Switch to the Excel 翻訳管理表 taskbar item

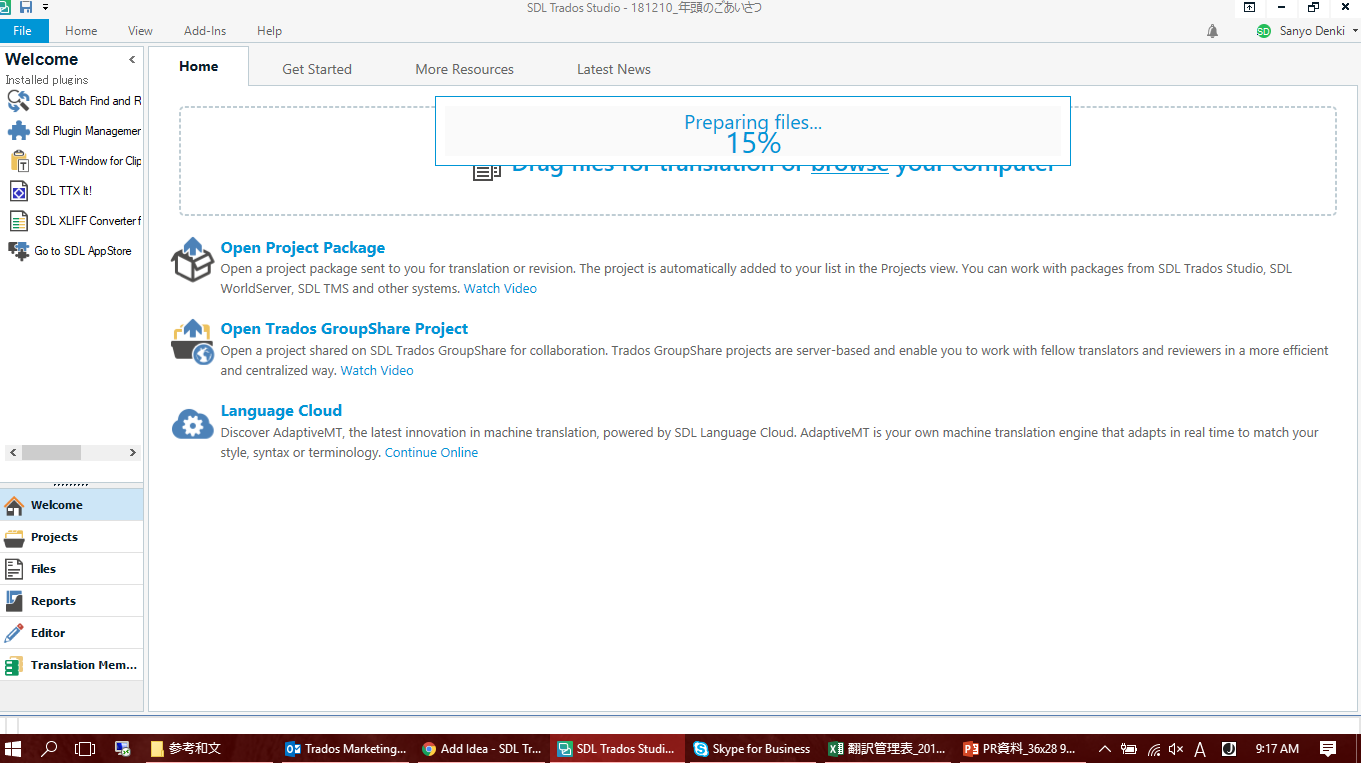pos(887,748)
